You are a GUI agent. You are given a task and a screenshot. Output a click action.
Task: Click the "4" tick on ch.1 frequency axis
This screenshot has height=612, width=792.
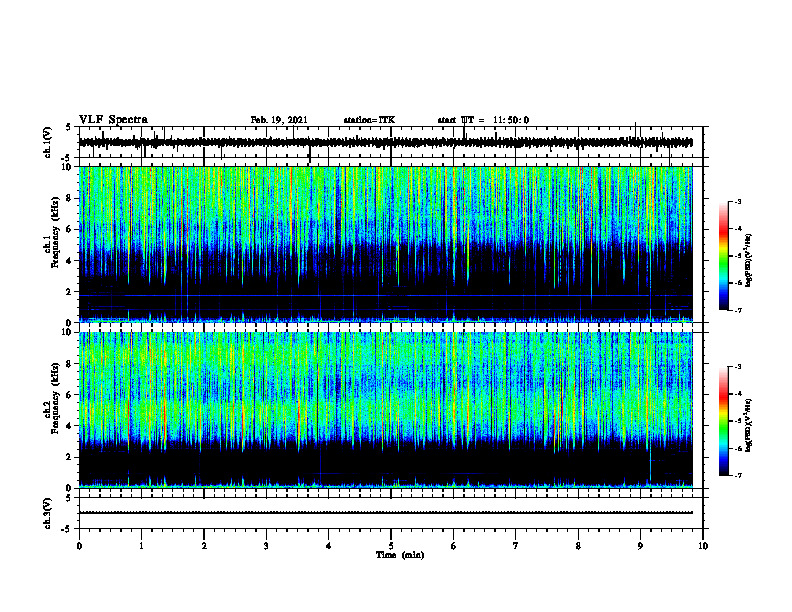[70, 261]
